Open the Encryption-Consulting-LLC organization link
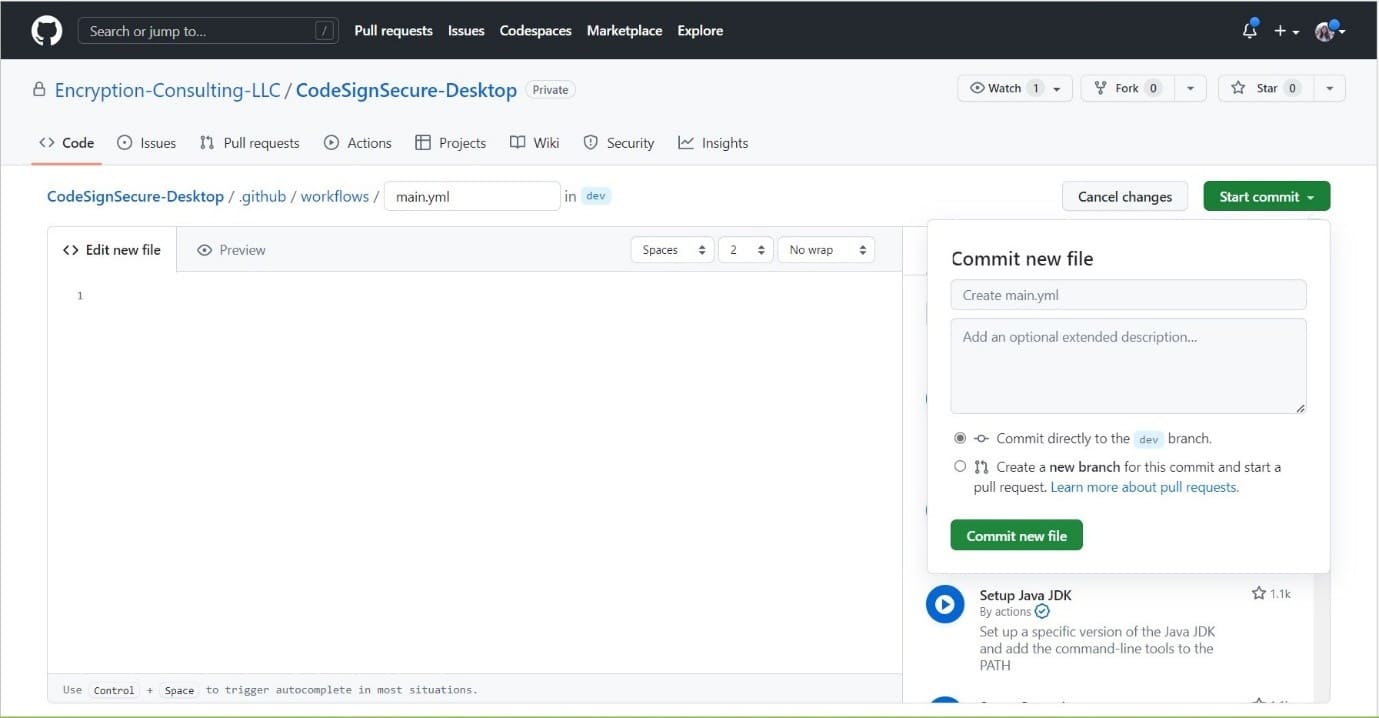 pos(168,90)
